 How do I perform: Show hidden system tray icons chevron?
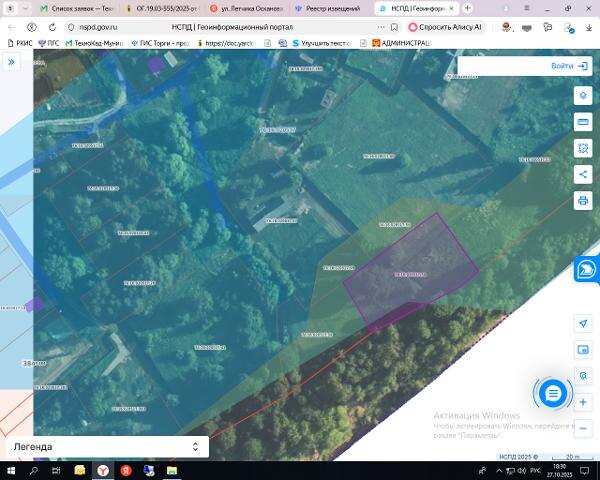499,470
